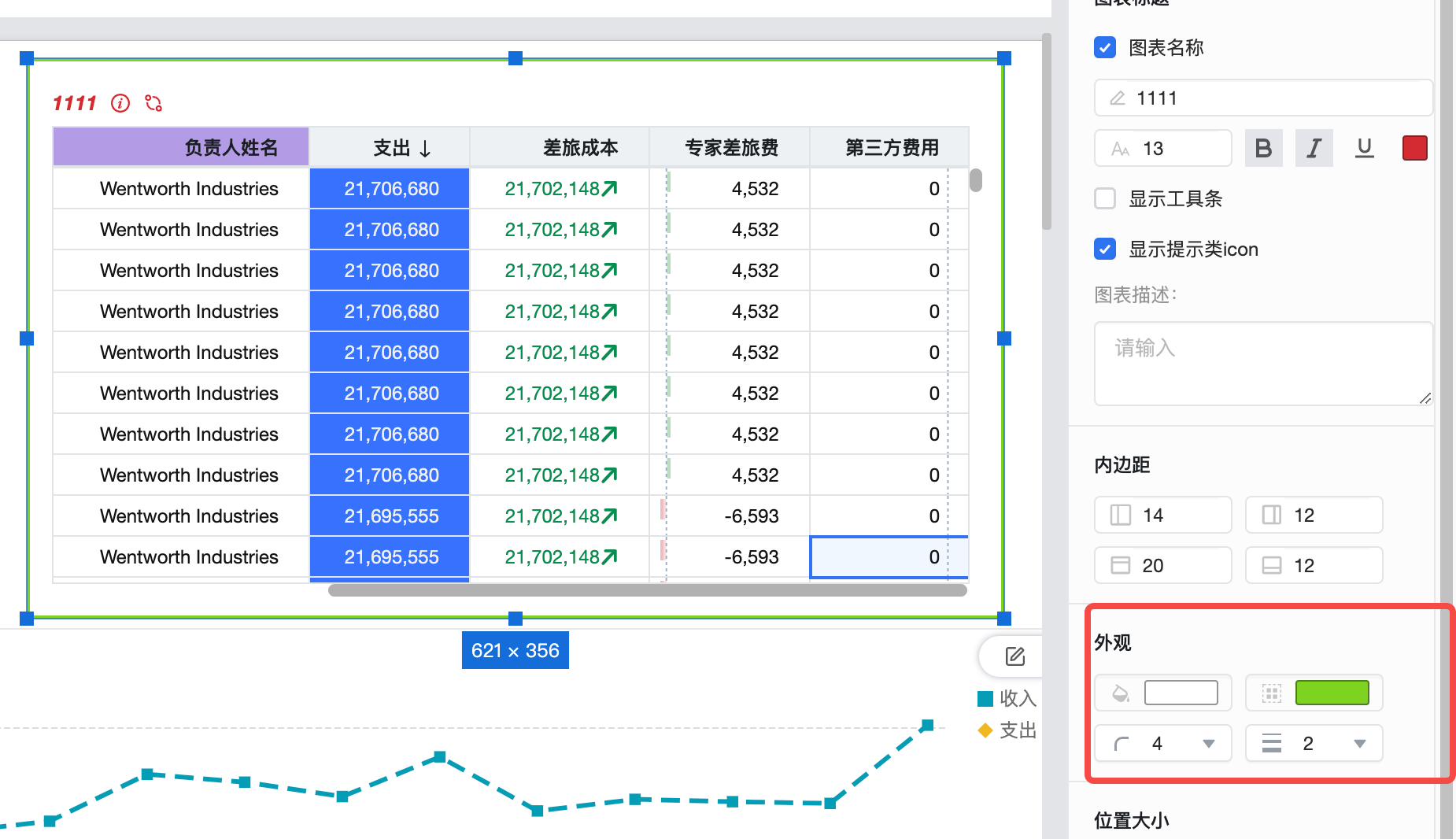1456x839 pixels.
Task: Click the table's horizontal scrollbar
Action: (647, 590)
